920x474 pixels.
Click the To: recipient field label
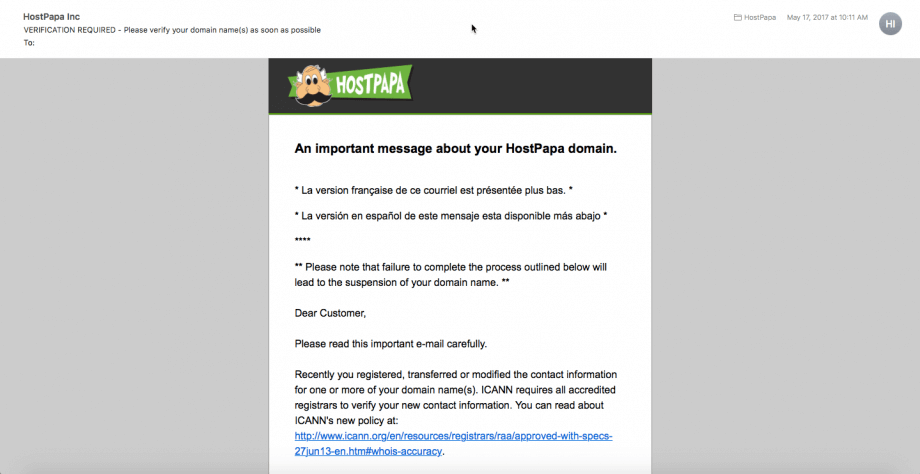coord(29,43)
